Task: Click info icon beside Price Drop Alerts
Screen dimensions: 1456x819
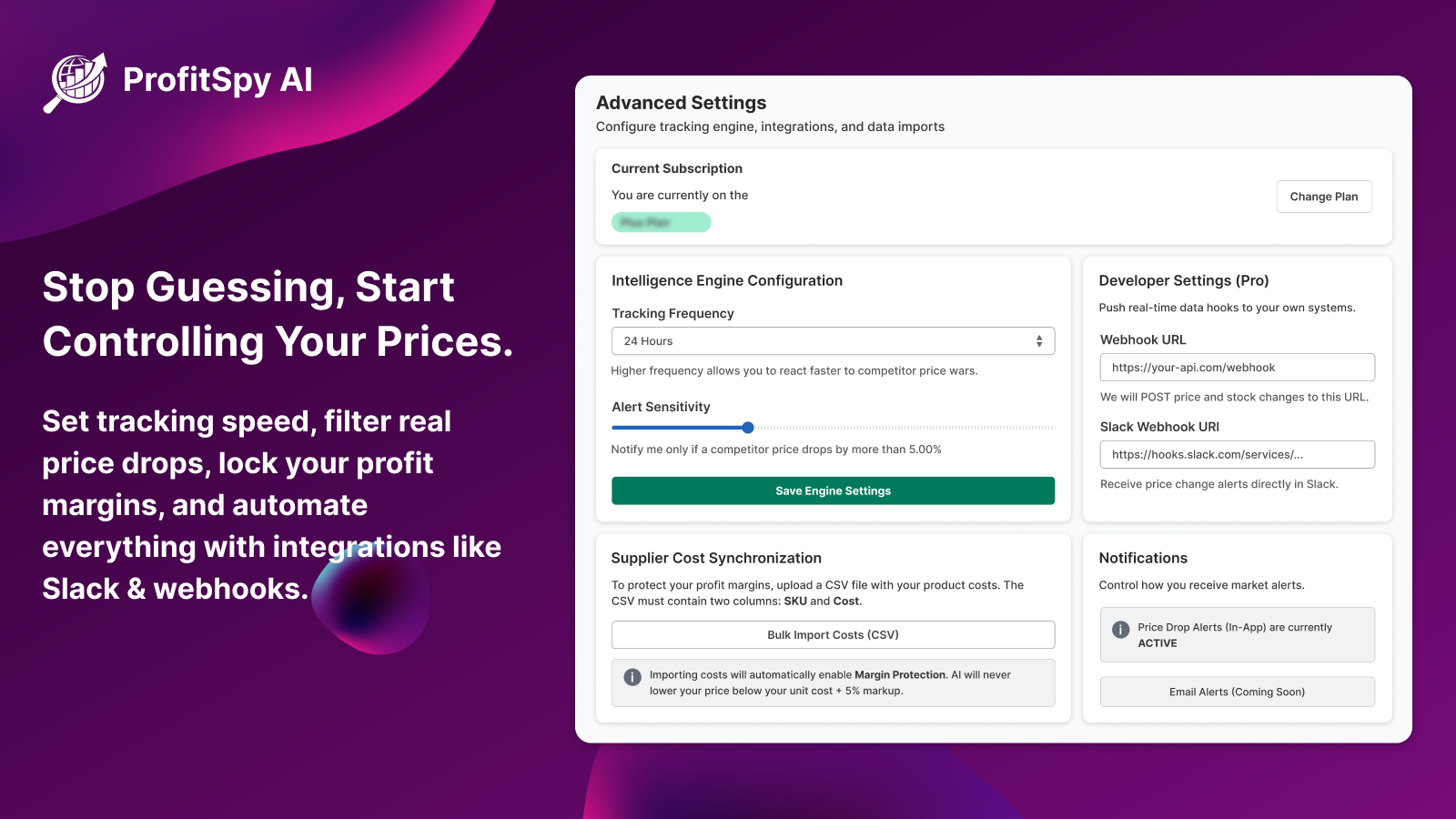Action: click(1121, 630)
